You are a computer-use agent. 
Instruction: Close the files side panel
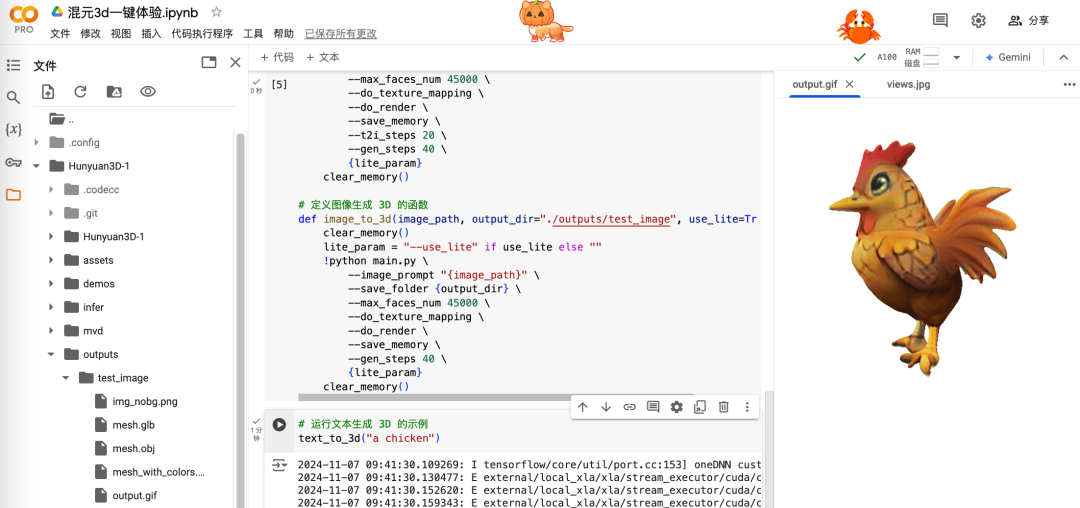tap(235, 63)
